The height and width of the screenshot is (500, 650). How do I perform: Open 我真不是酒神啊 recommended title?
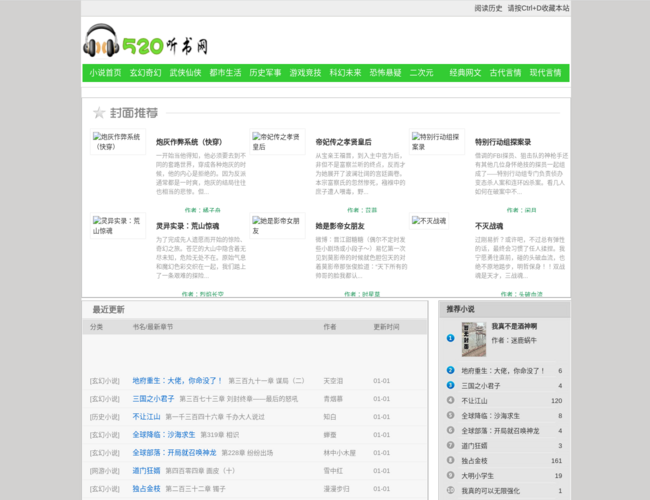coord(514,326)
